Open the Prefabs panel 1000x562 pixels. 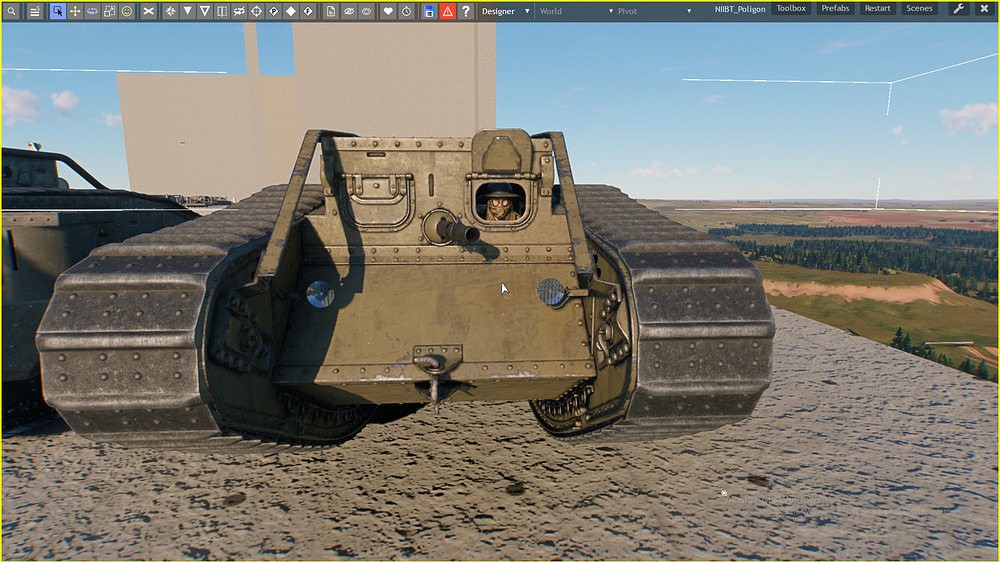point(835,9)
